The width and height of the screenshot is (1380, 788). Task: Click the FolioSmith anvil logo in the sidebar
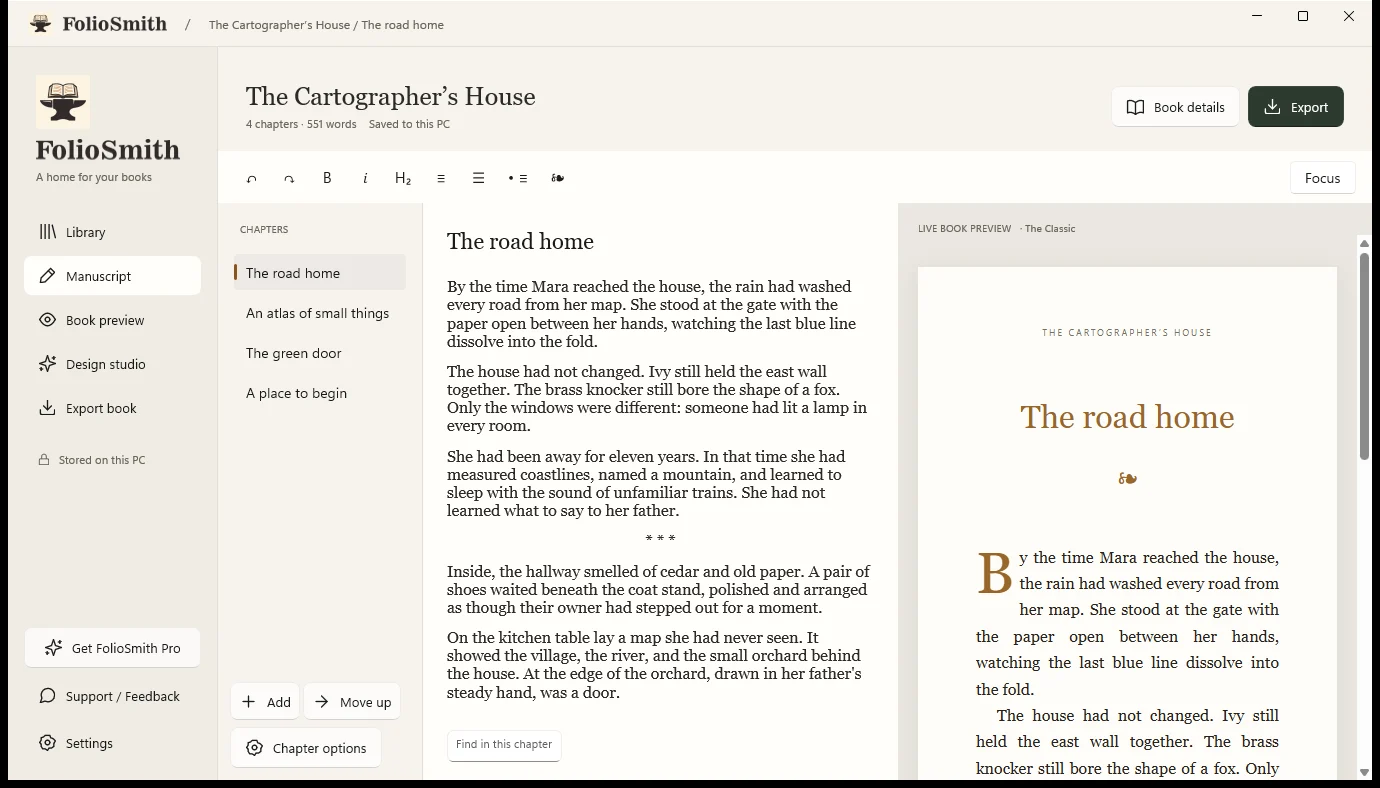click(x=63, y=102)
